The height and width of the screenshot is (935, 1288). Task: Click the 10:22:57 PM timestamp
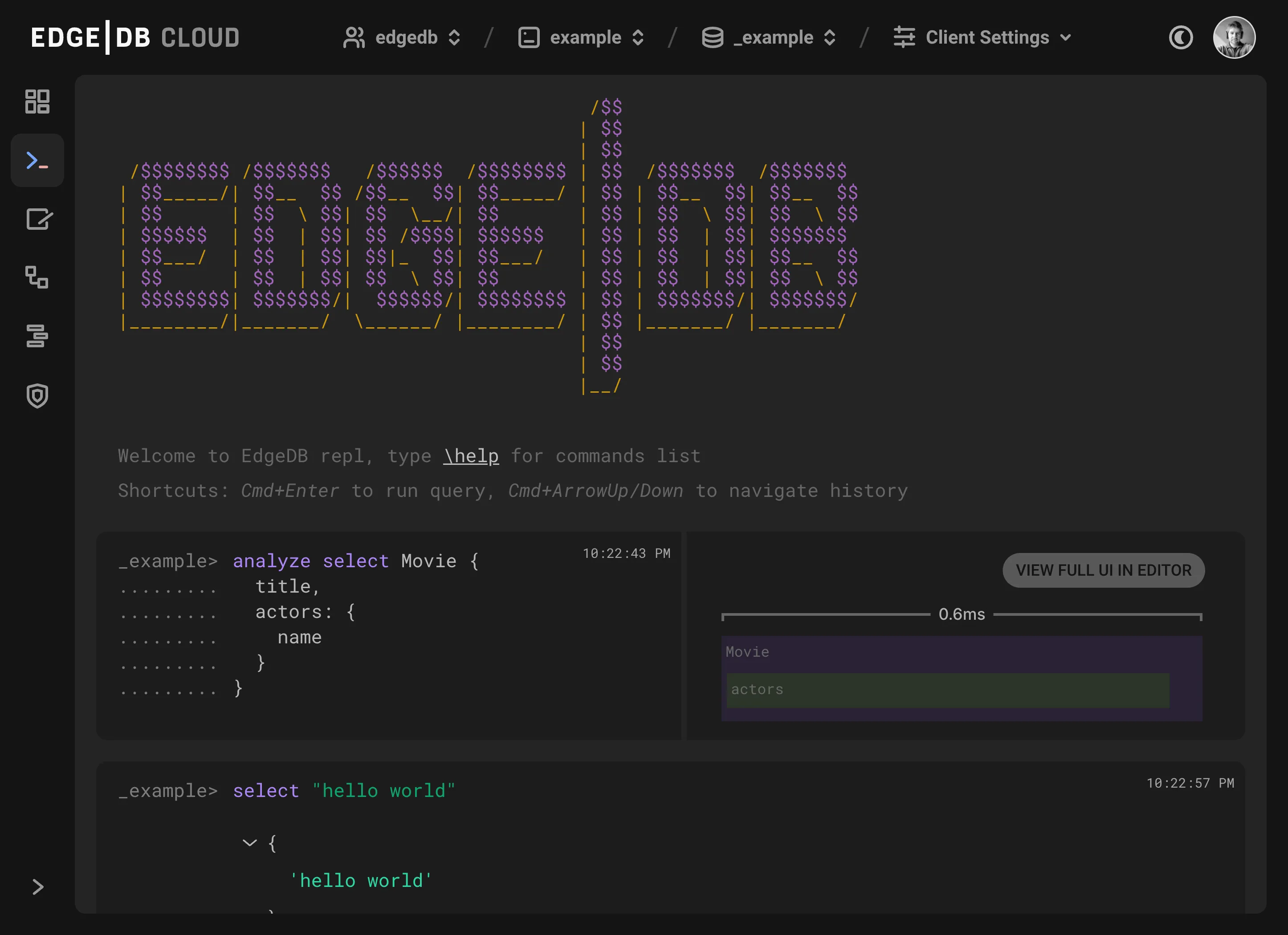(x=1190, y=784)
